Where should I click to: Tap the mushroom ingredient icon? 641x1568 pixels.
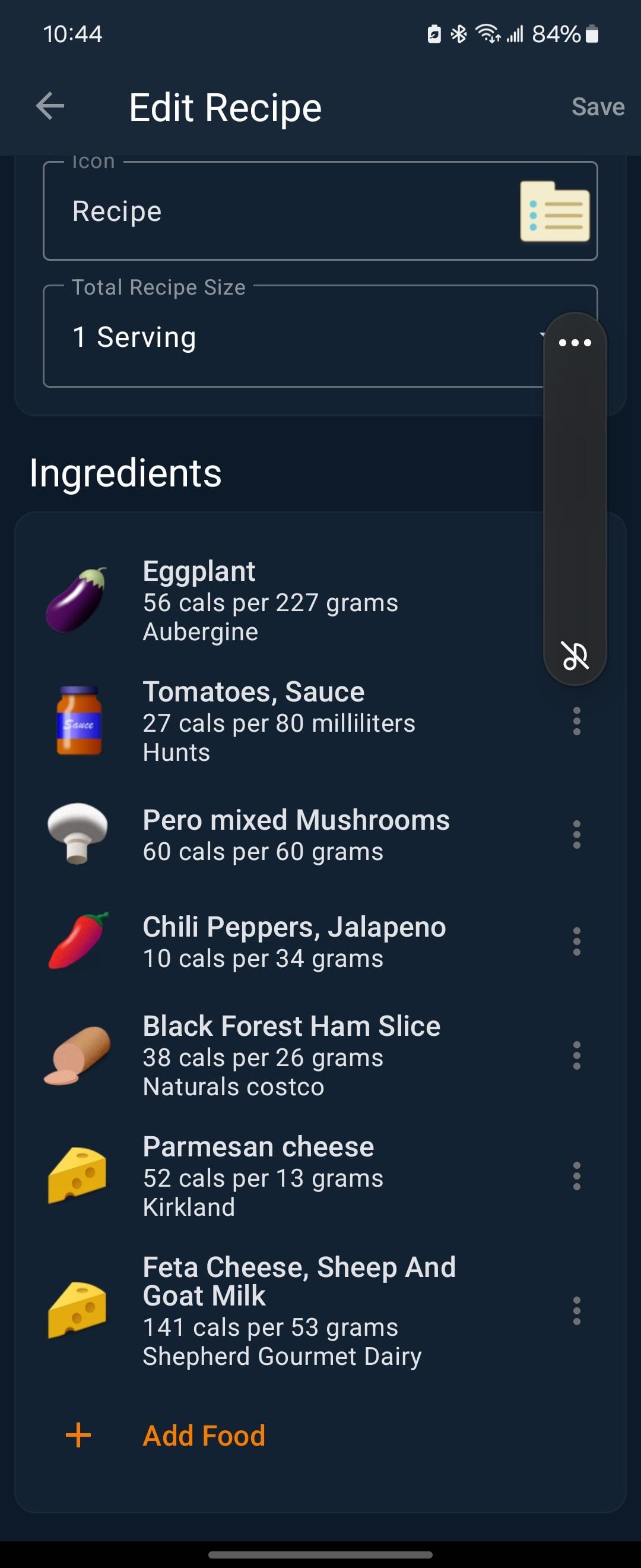click(78, 833)
